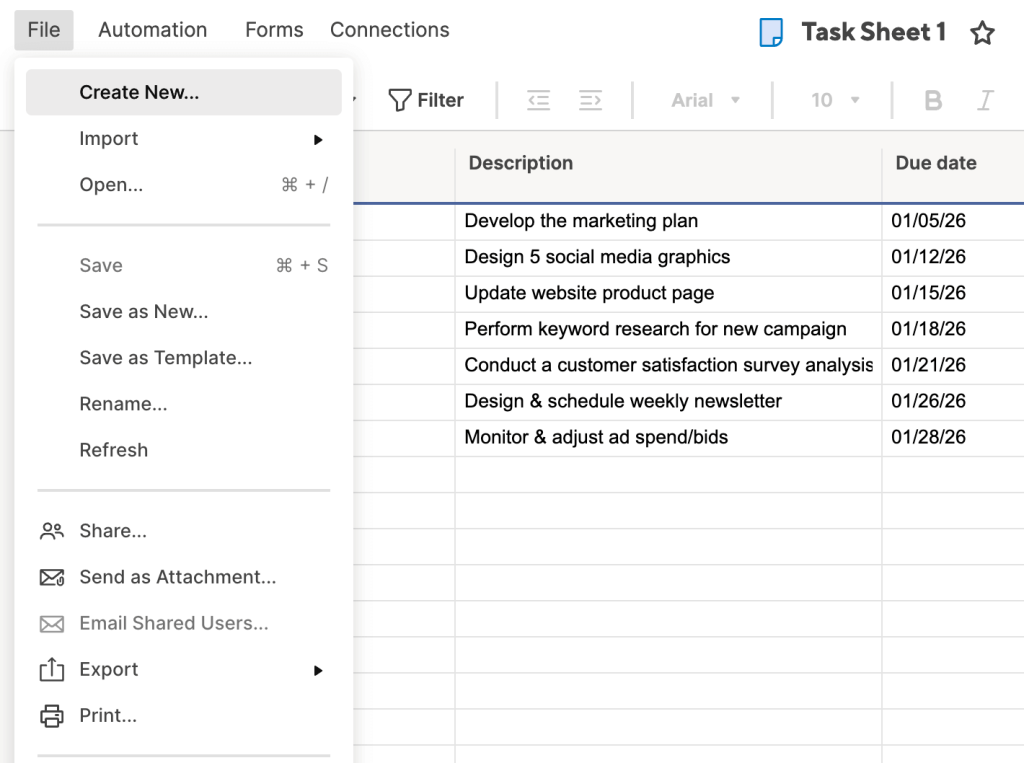Click the outdent icon in the toolbar
The width and height of the screenshot is (1024, 763).
coord(539,100)
